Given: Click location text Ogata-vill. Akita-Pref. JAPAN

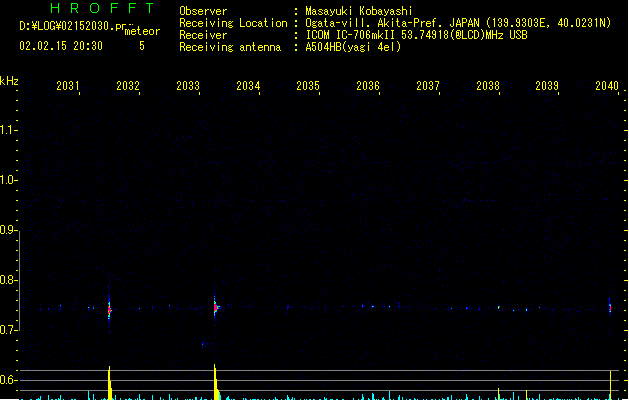Looking at the screenshot, I should [x=392, y=23].
